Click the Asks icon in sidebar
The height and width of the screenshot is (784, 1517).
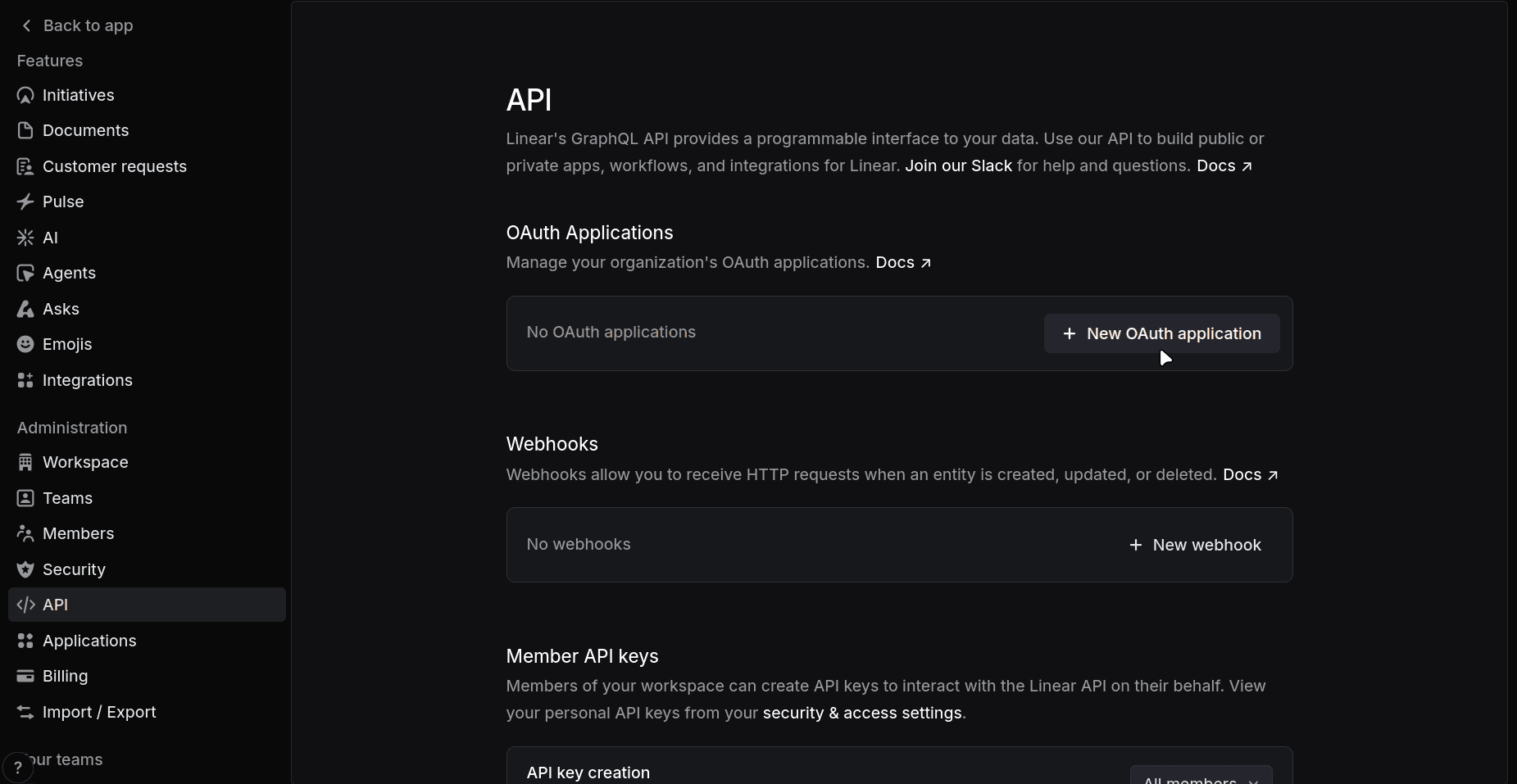25,309
